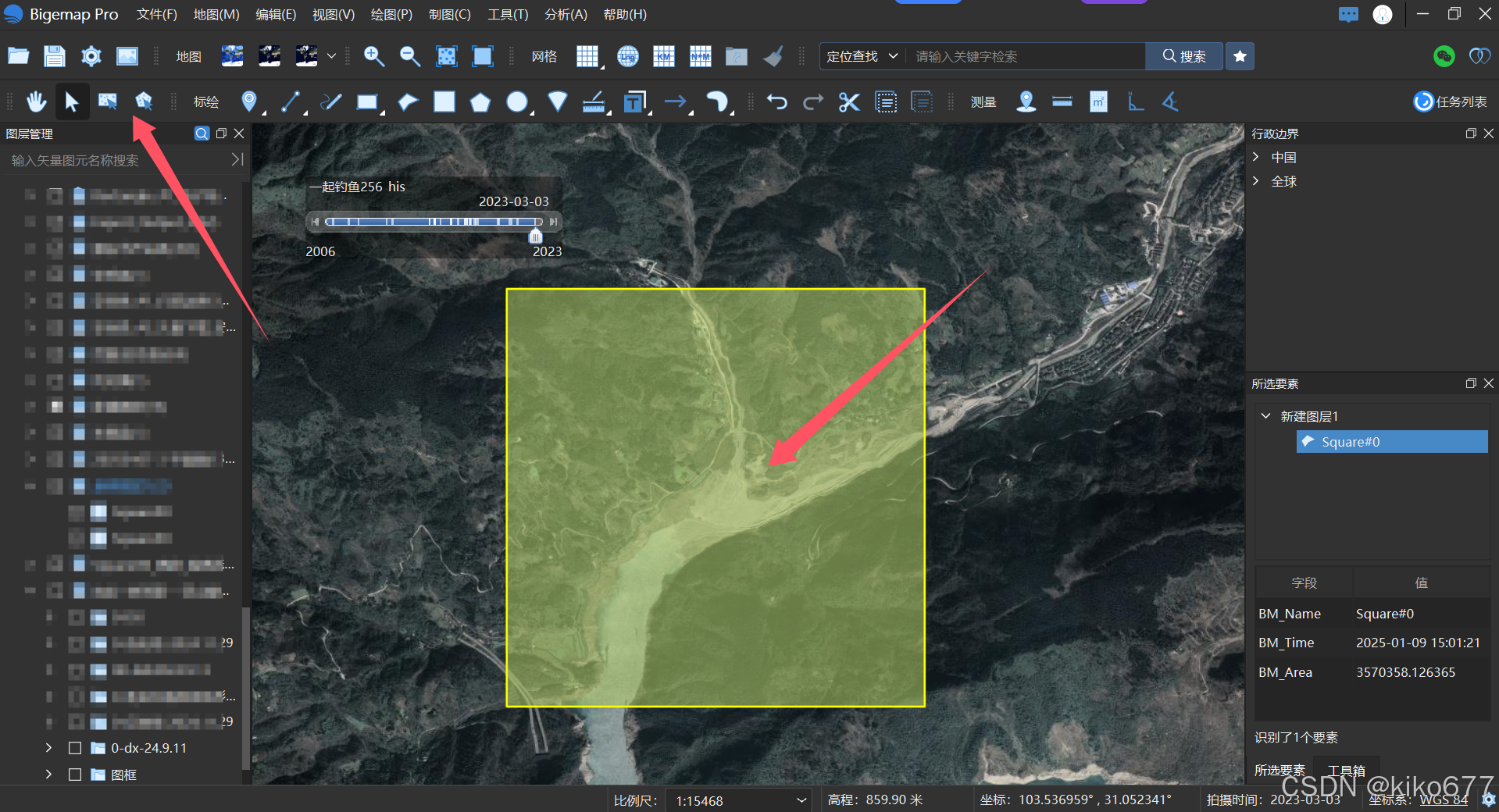
Task: Open the 定位查找 search type dropdown
Action: [x=862, y=56]
